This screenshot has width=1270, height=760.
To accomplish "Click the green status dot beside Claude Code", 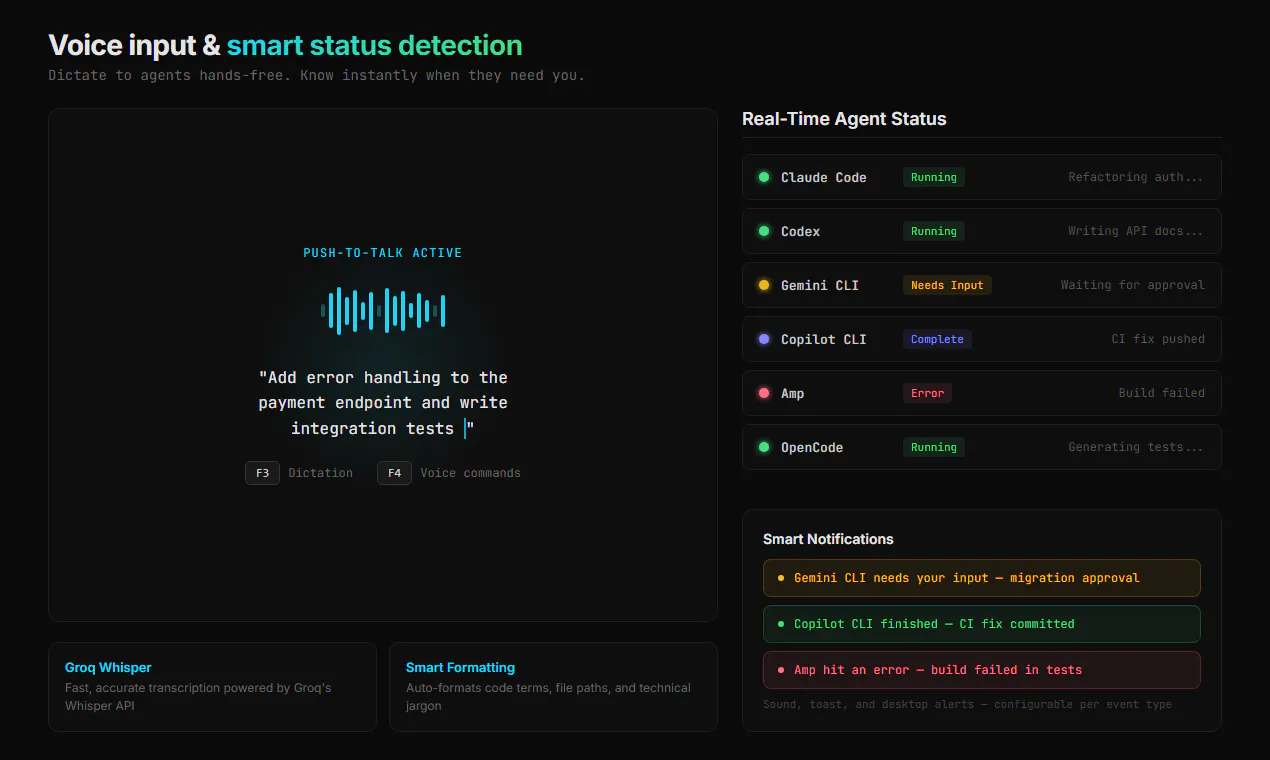I will [x=764, y=177].
